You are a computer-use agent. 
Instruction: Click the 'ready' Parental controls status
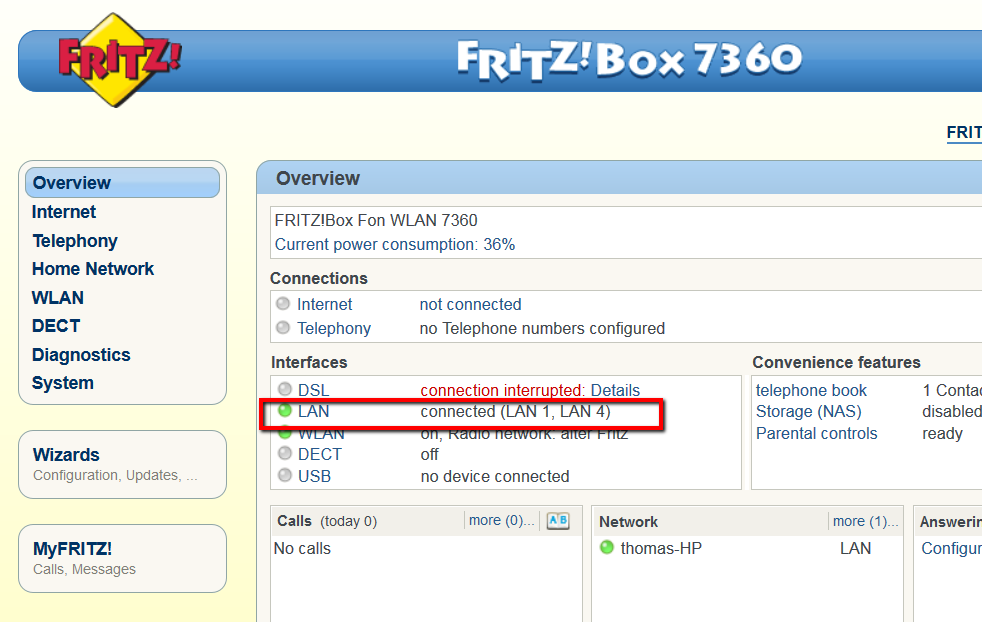942,433
